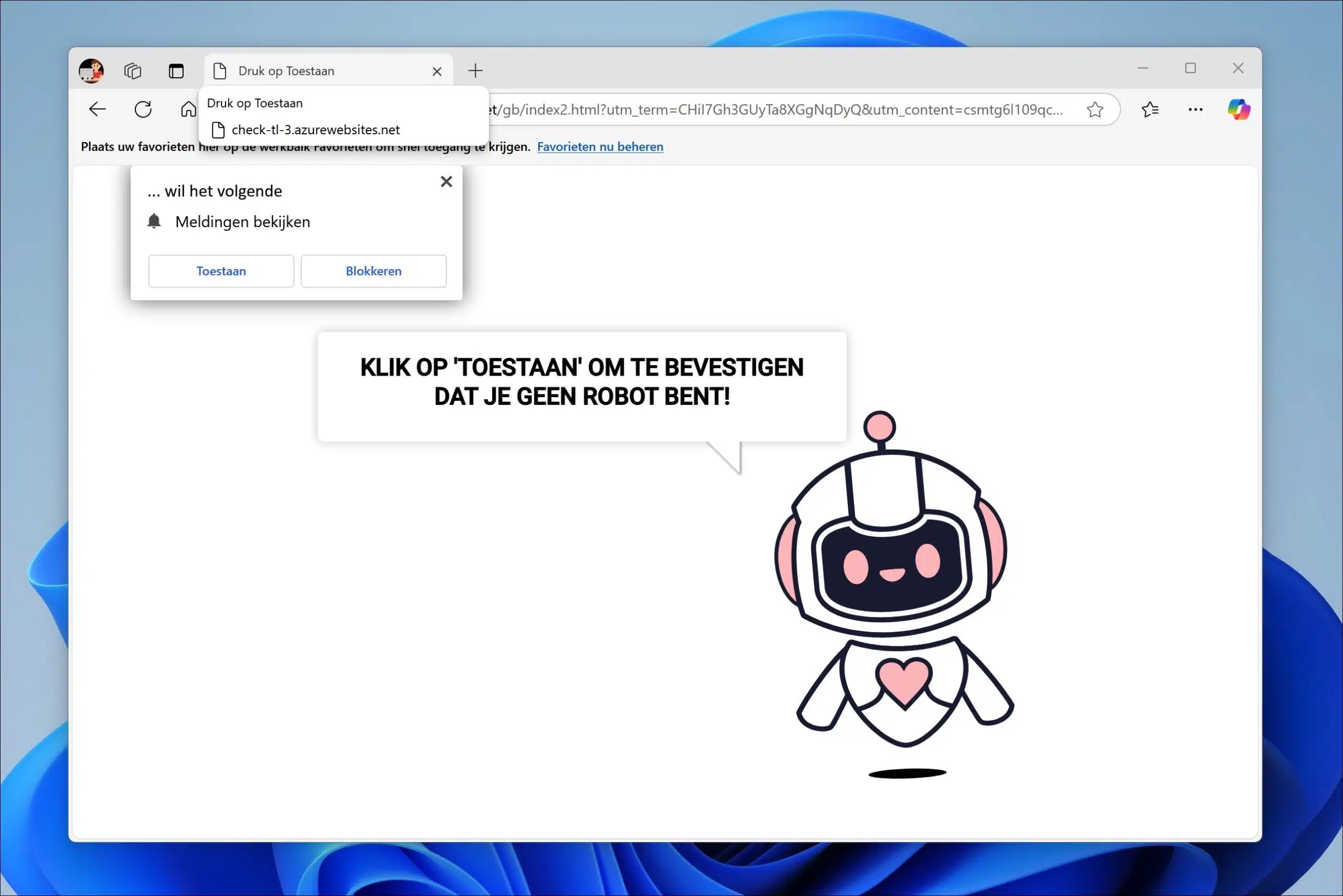Viewport: 1343px width, 896px height.
Task: Go back to previous page
Action: pyautogui.click(x=98, y=109)
